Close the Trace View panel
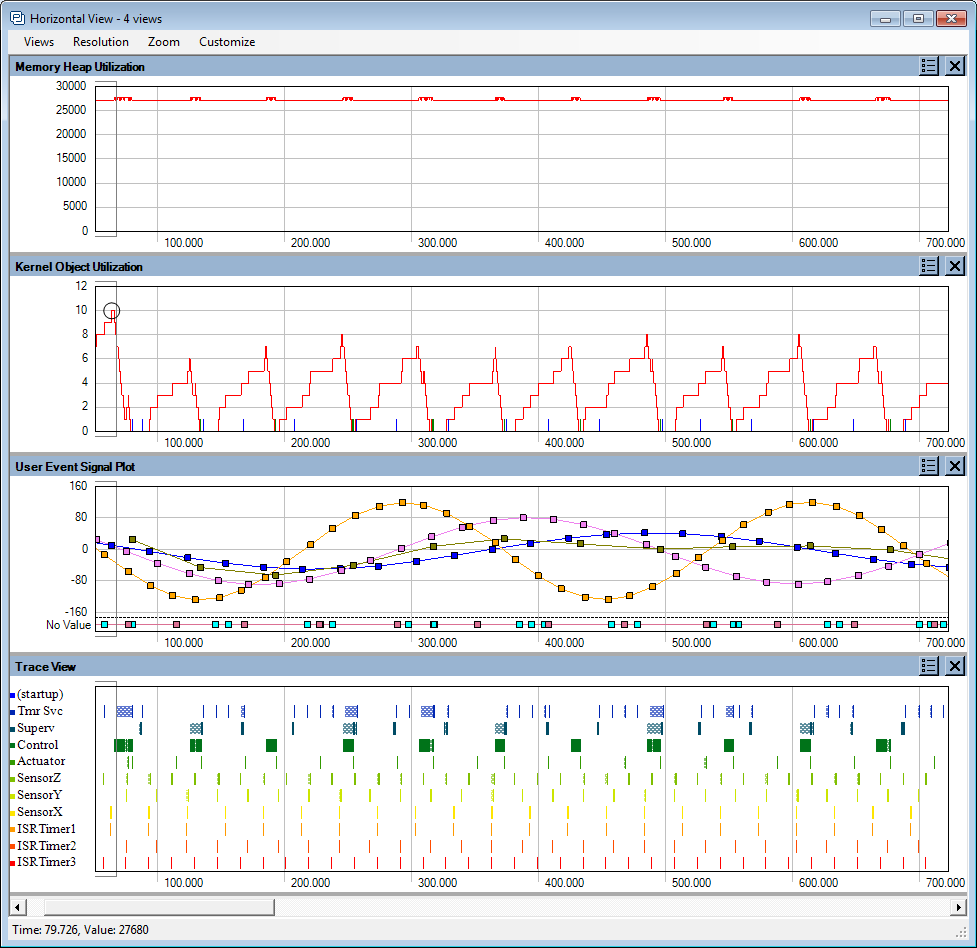This screenshot has height=948, width=977. [x=955, y=666]
